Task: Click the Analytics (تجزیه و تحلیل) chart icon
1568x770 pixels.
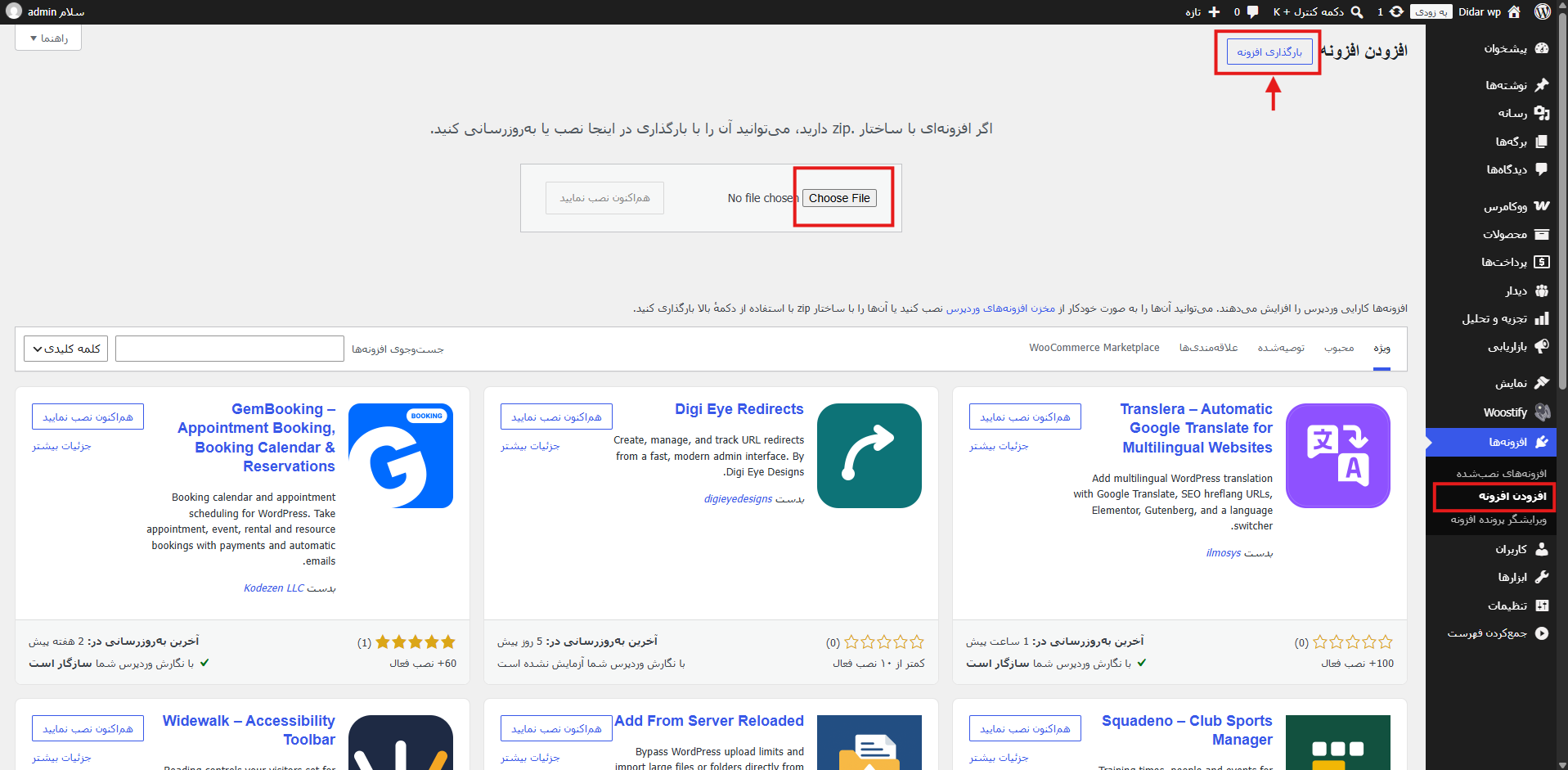Action: (1542, 318)
